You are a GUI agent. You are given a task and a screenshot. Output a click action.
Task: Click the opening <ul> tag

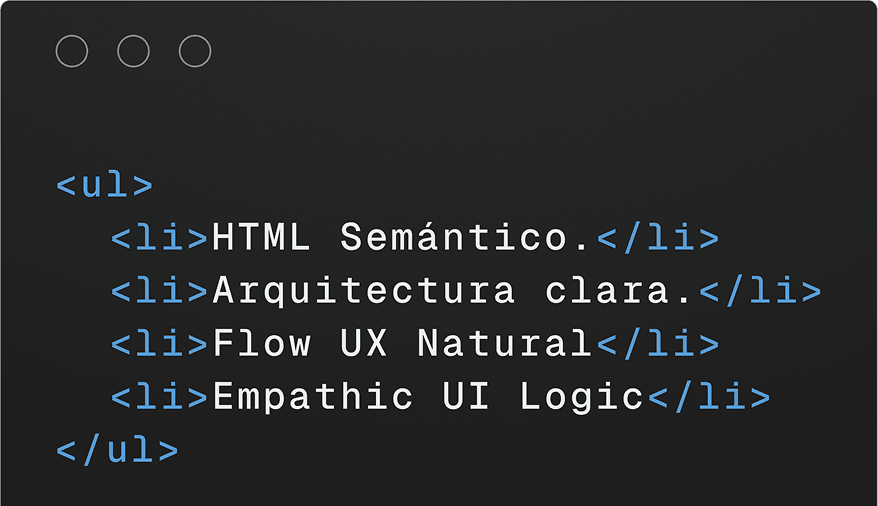coord(105,185)
